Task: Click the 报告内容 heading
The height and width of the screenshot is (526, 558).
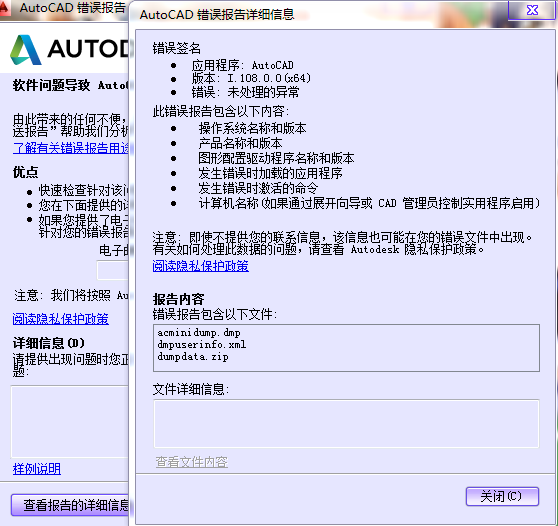Action: coord(178,299)
